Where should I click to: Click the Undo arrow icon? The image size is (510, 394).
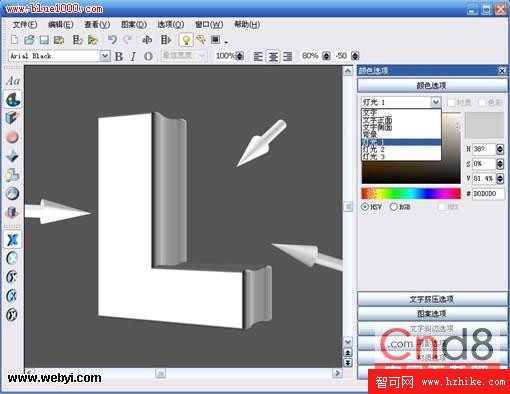(112, 40)
